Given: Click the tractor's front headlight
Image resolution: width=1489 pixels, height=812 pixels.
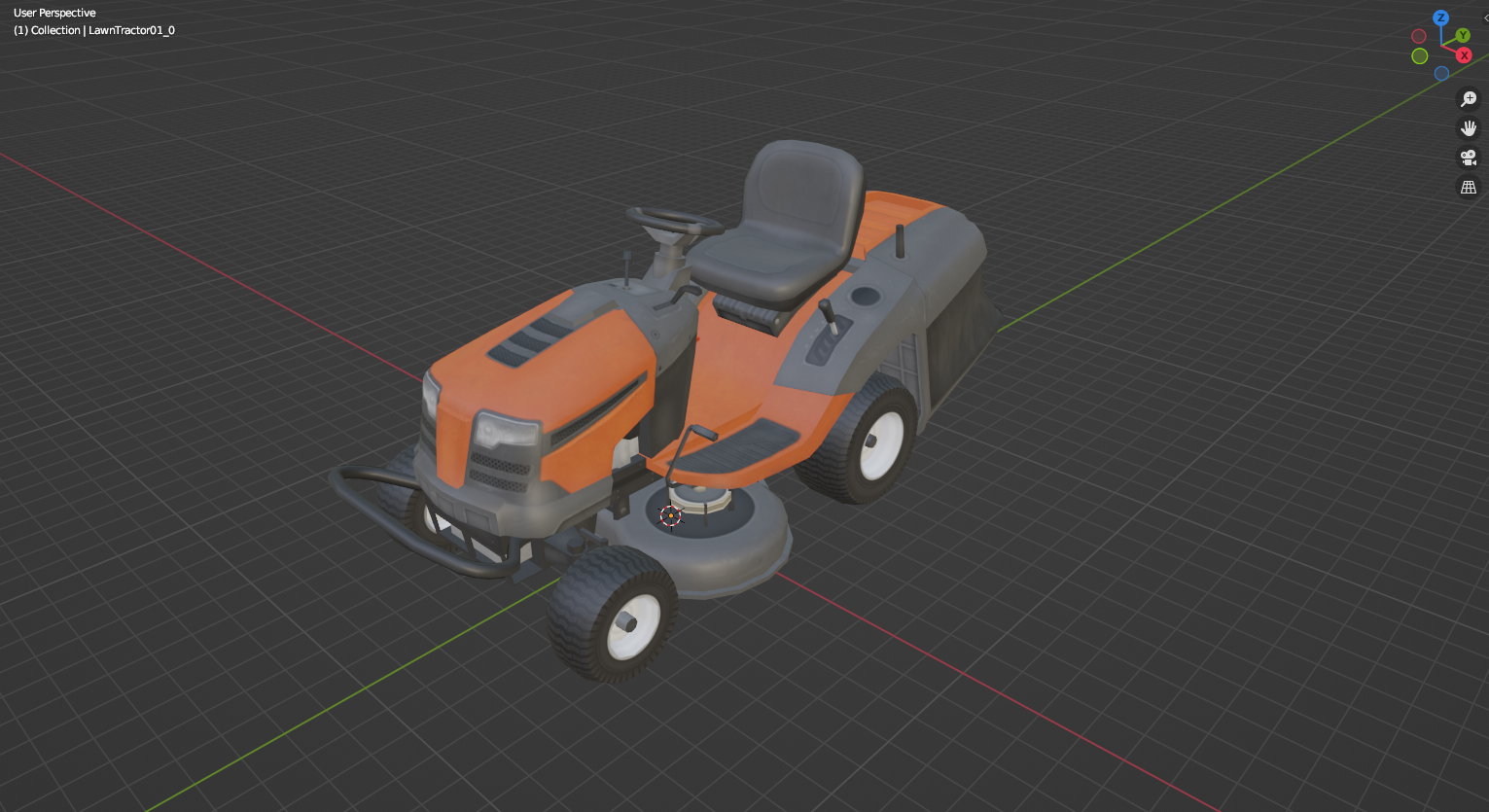Looking at the screenshot, I should pyautogui.click(x=504, y=430).
